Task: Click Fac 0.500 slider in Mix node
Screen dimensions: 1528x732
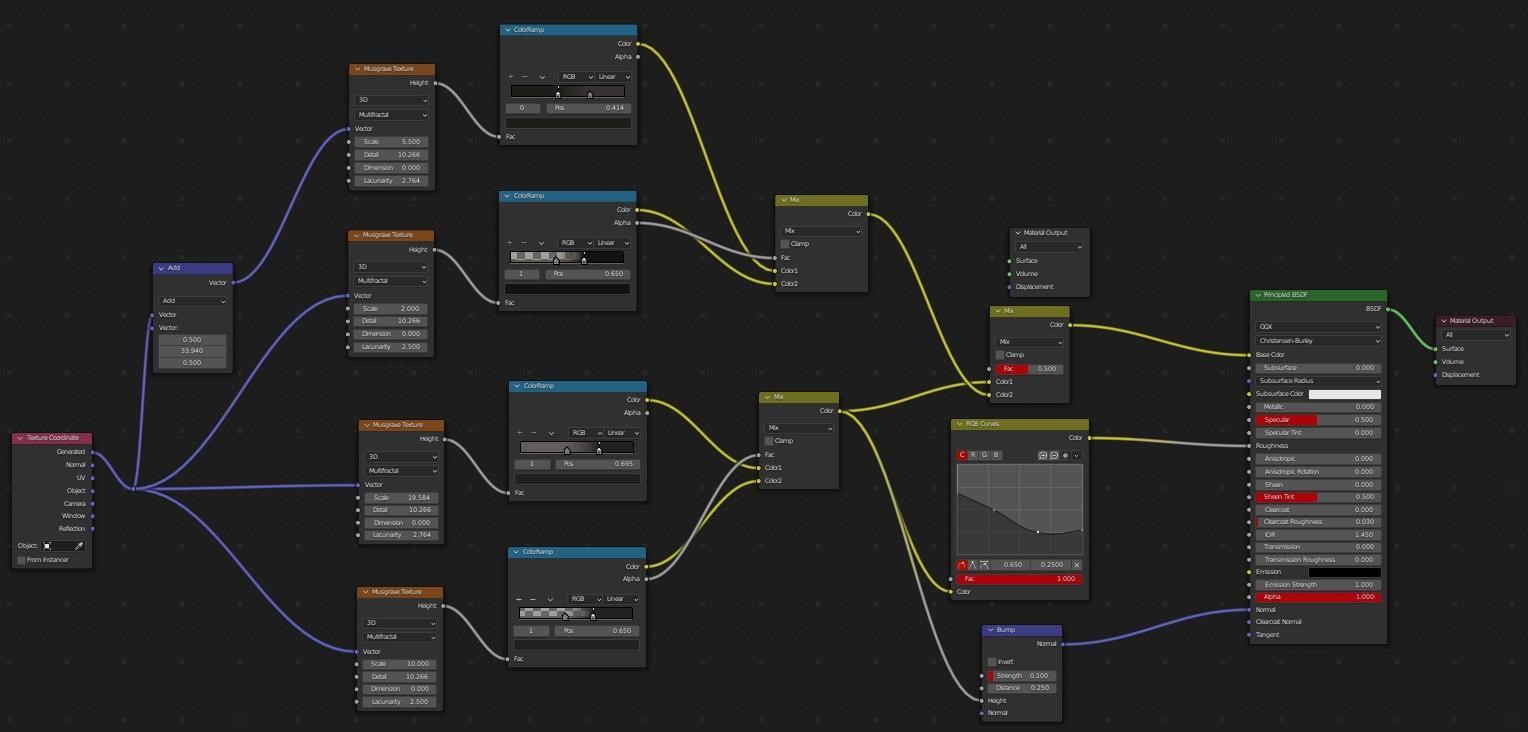Action: (1030, 369)
